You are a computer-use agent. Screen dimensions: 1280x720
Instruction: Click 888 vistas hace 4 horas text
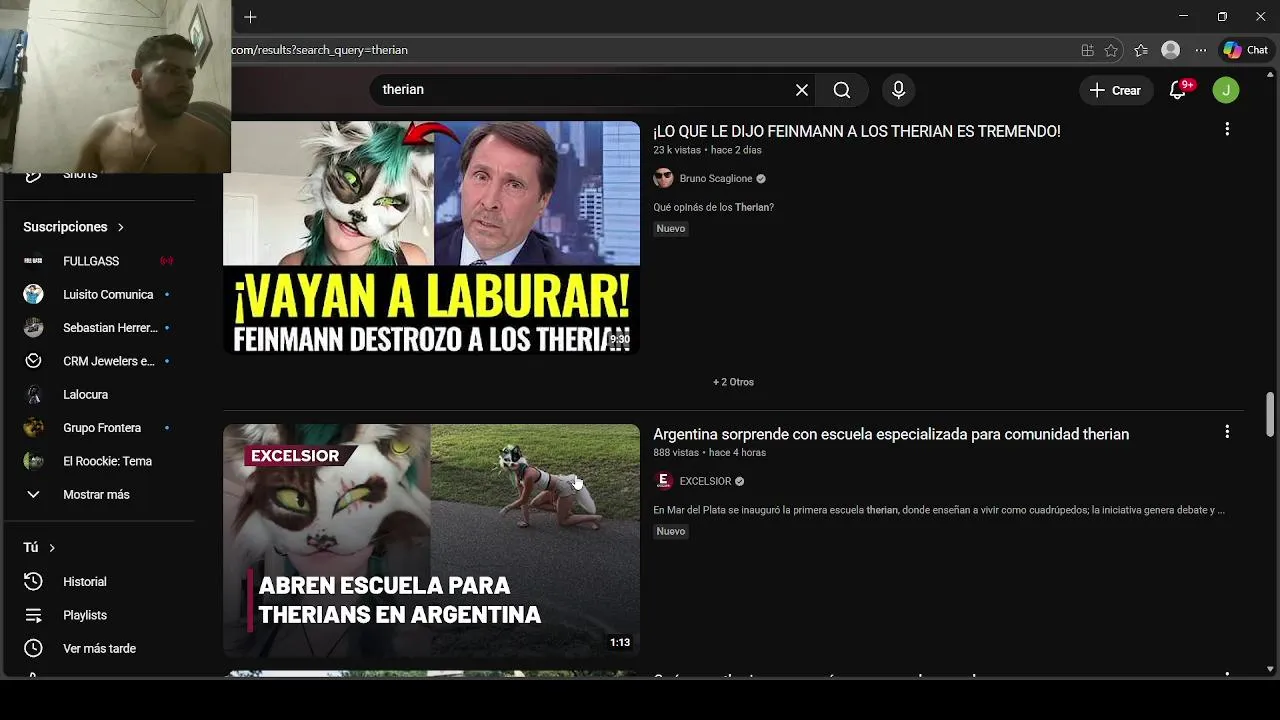710,453
